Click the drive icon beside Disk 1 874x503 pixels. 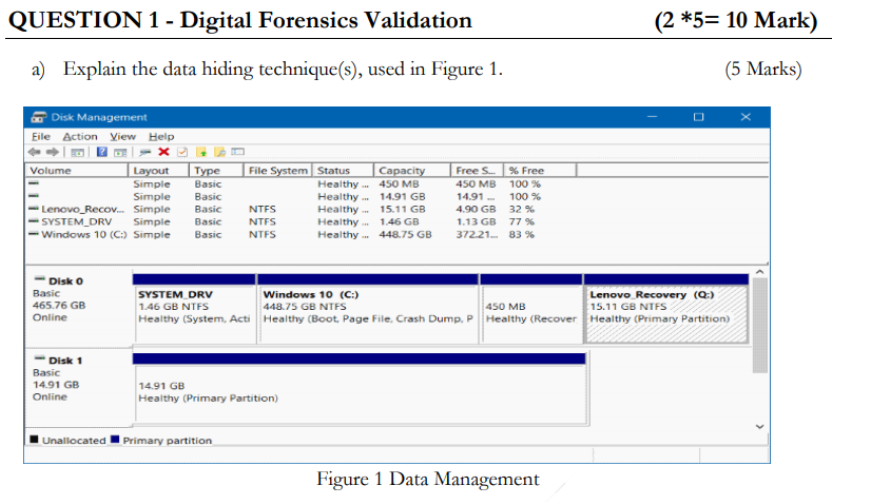coord(40,358)
